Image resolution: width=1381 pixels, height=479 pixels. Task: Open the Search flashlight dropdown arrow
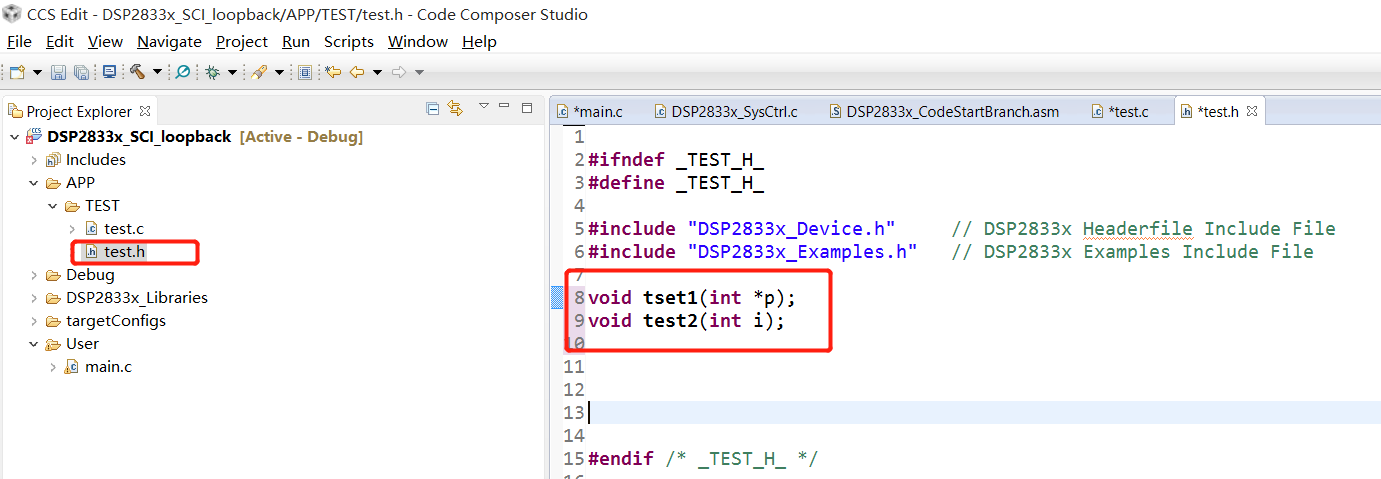pyautogui.click(x=279, y=72)
